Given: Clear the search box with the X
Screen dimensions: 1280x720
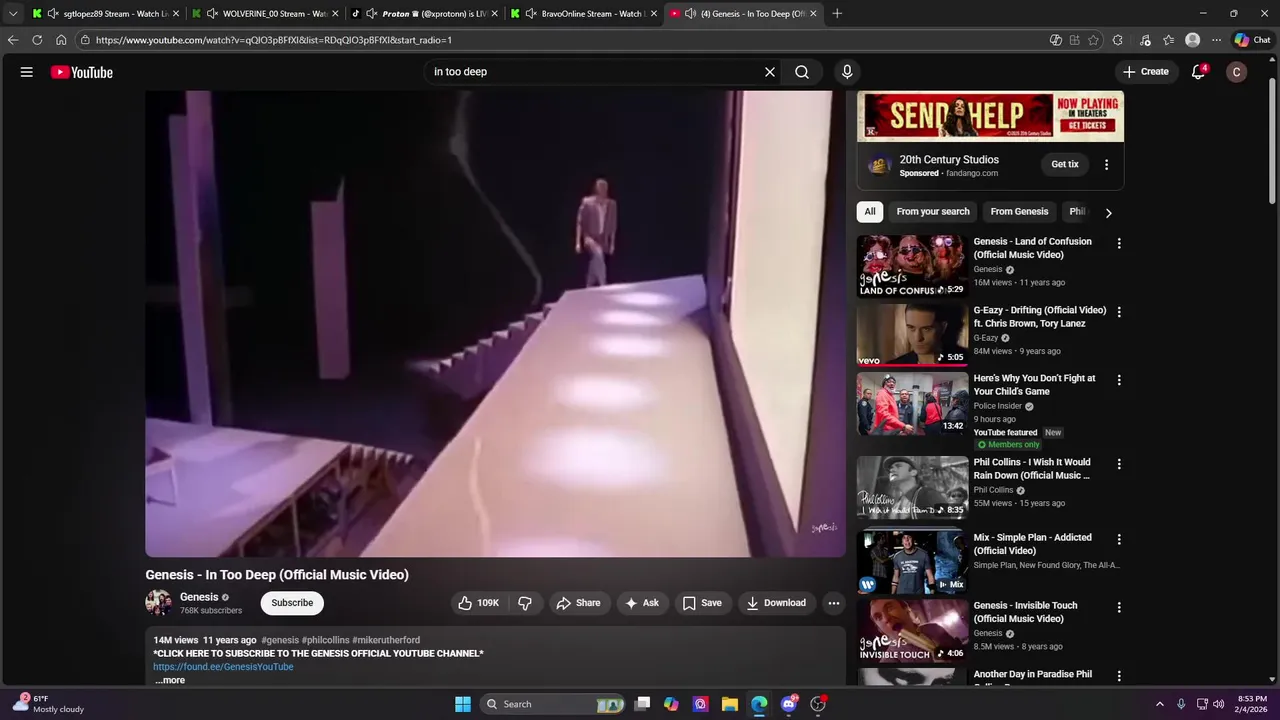Looking at the screenshot, I should click(770, 72).
